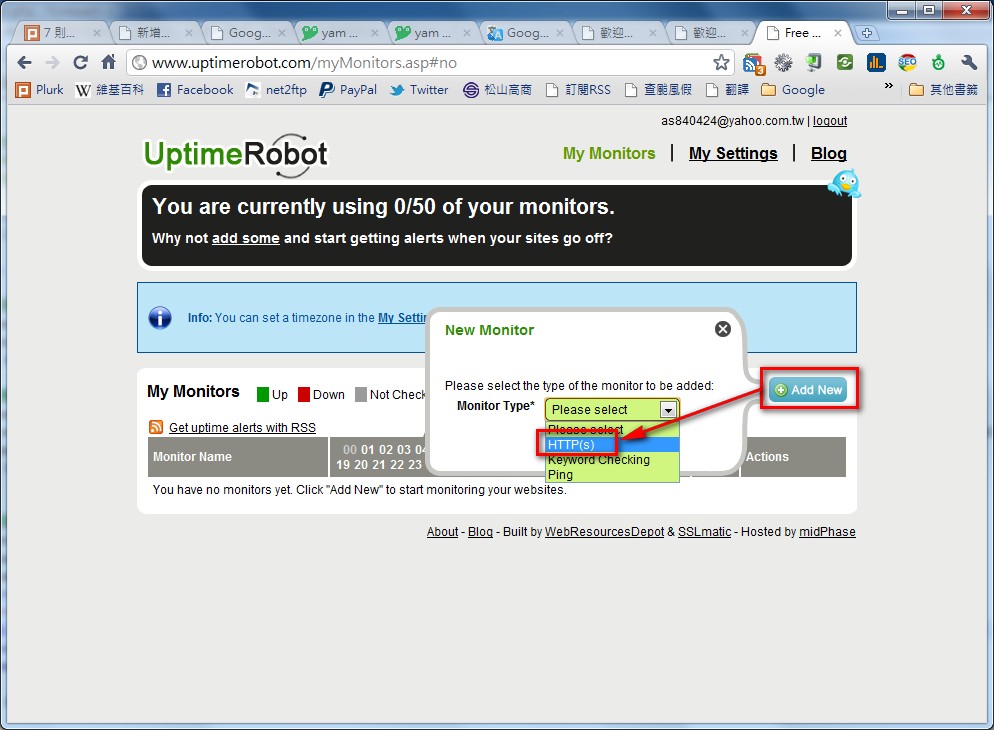Click the monitor screen extension icon
994x730 pixels.
814,62
